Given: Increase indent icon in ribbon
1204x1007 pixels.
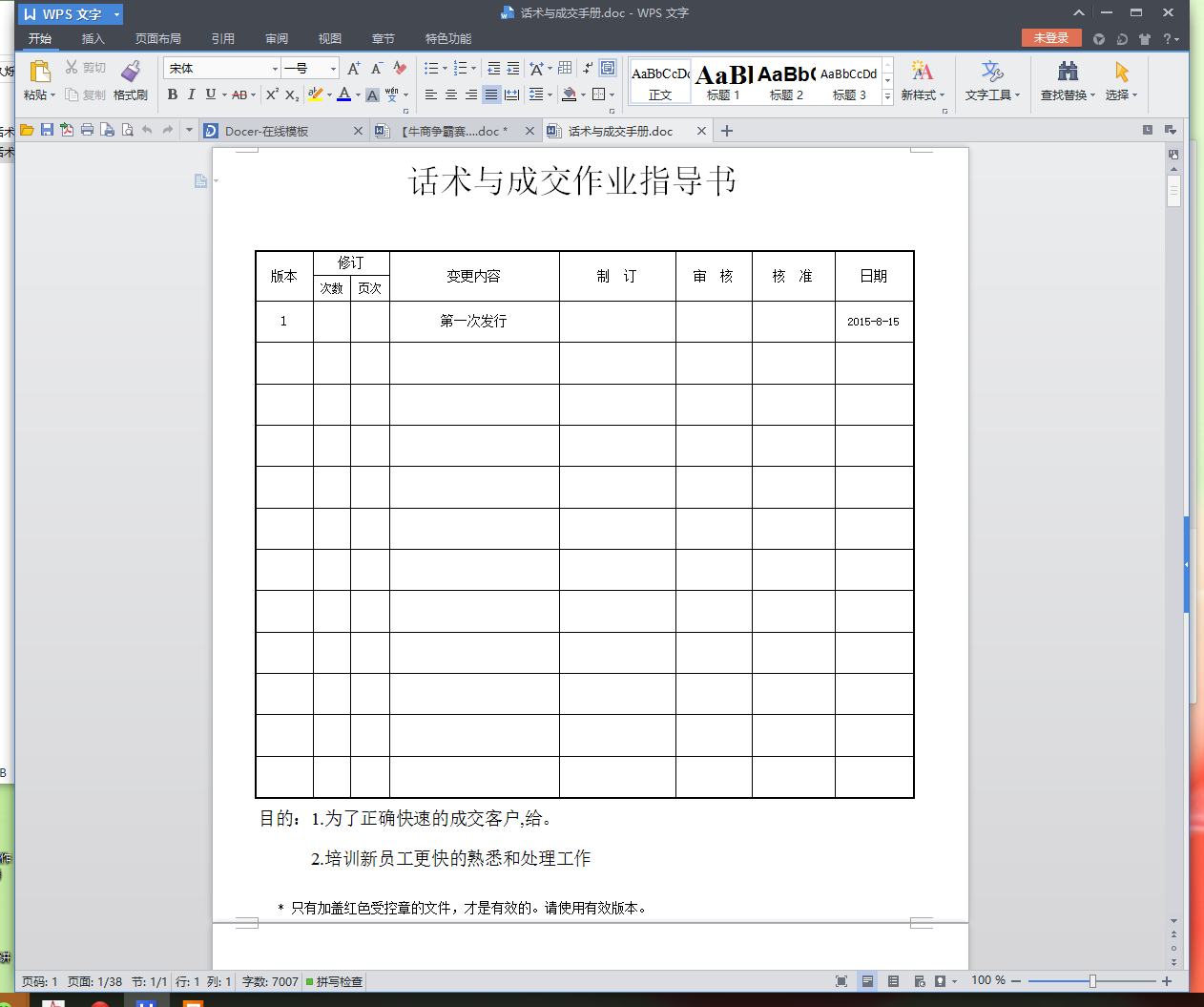Looking at the screenshot, I should pyautogui.click(x=513, y=68).
